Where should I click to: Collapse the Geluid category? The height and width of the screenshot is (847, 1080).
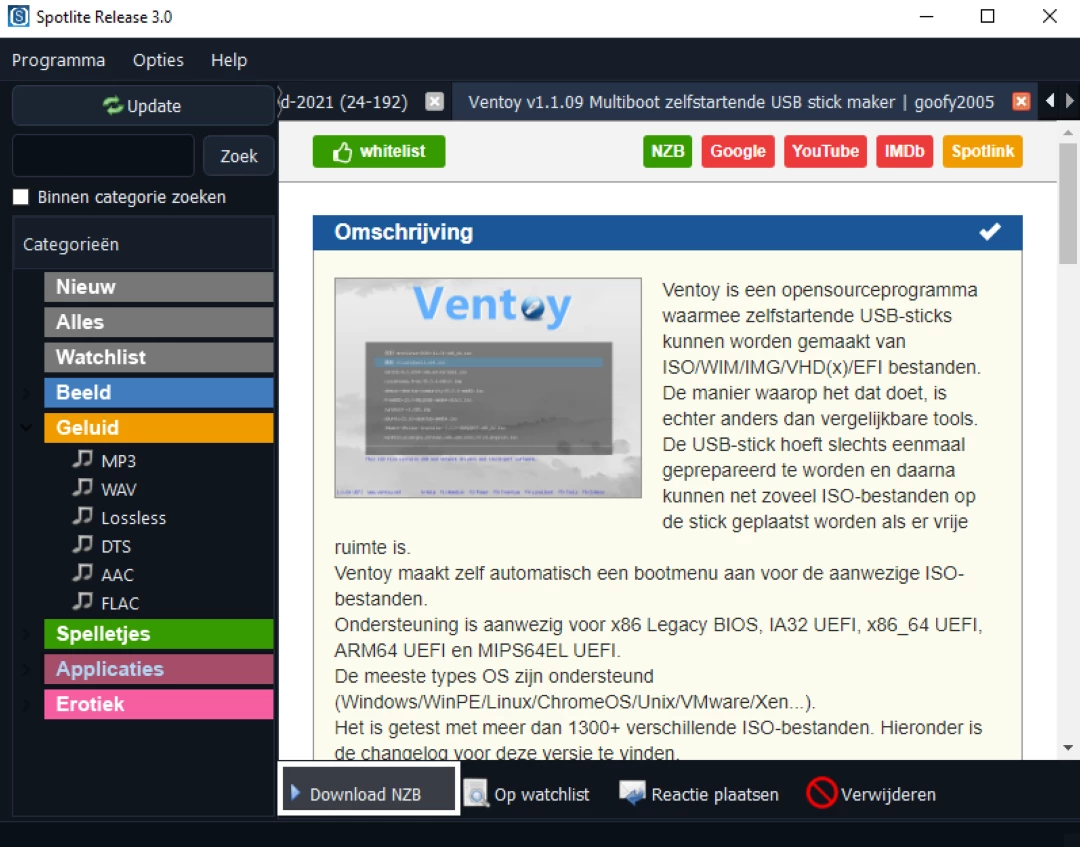(x=26, y=427)
